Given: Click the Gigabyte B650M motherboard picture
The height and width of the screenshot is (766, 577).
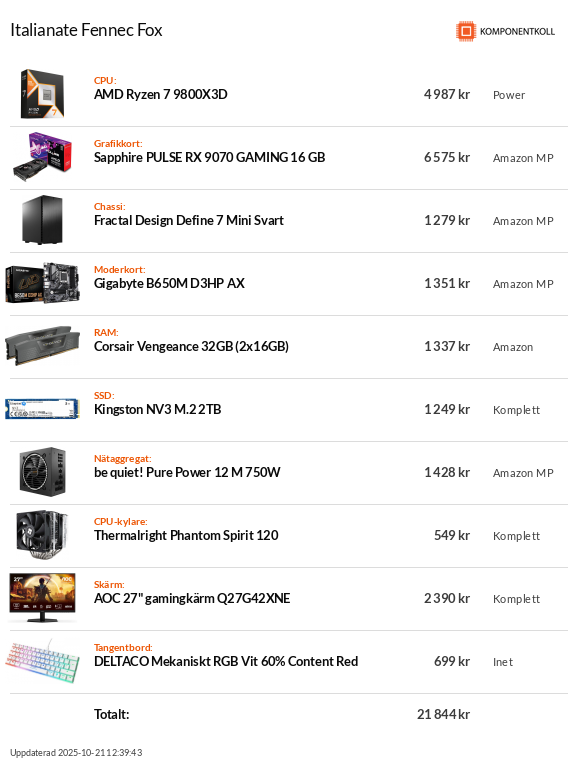Looking at the screenshot, I should pos(43,283).
